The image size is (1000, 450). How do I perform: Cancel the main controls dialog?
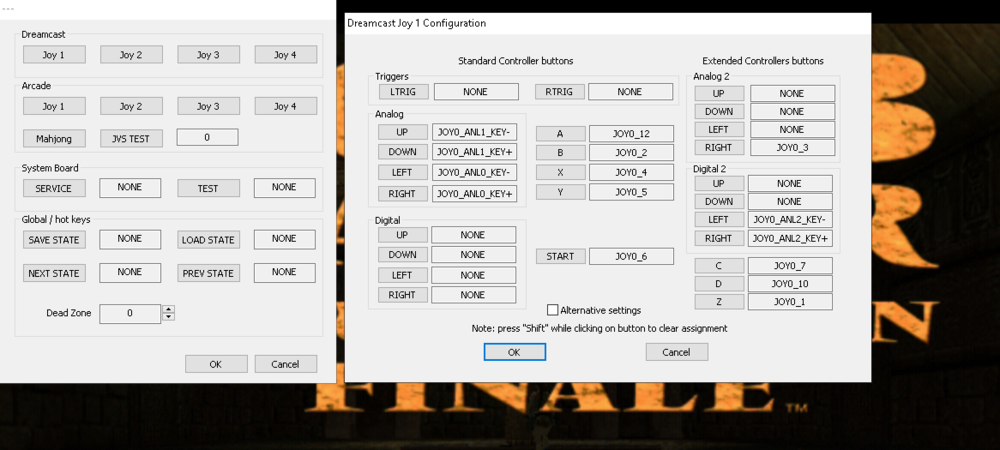[286, 365]
